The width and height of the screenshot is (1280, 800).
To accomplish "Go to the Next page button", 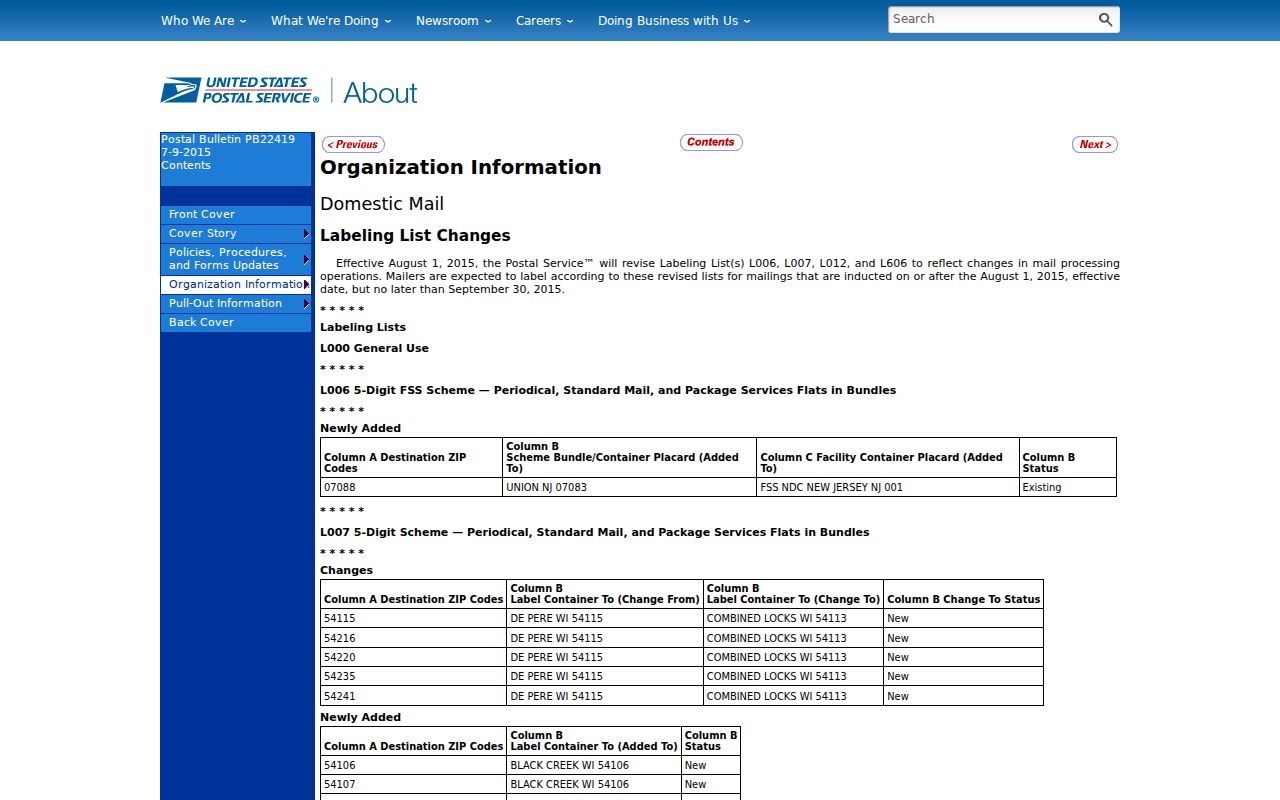I will tap(1095, 145).
